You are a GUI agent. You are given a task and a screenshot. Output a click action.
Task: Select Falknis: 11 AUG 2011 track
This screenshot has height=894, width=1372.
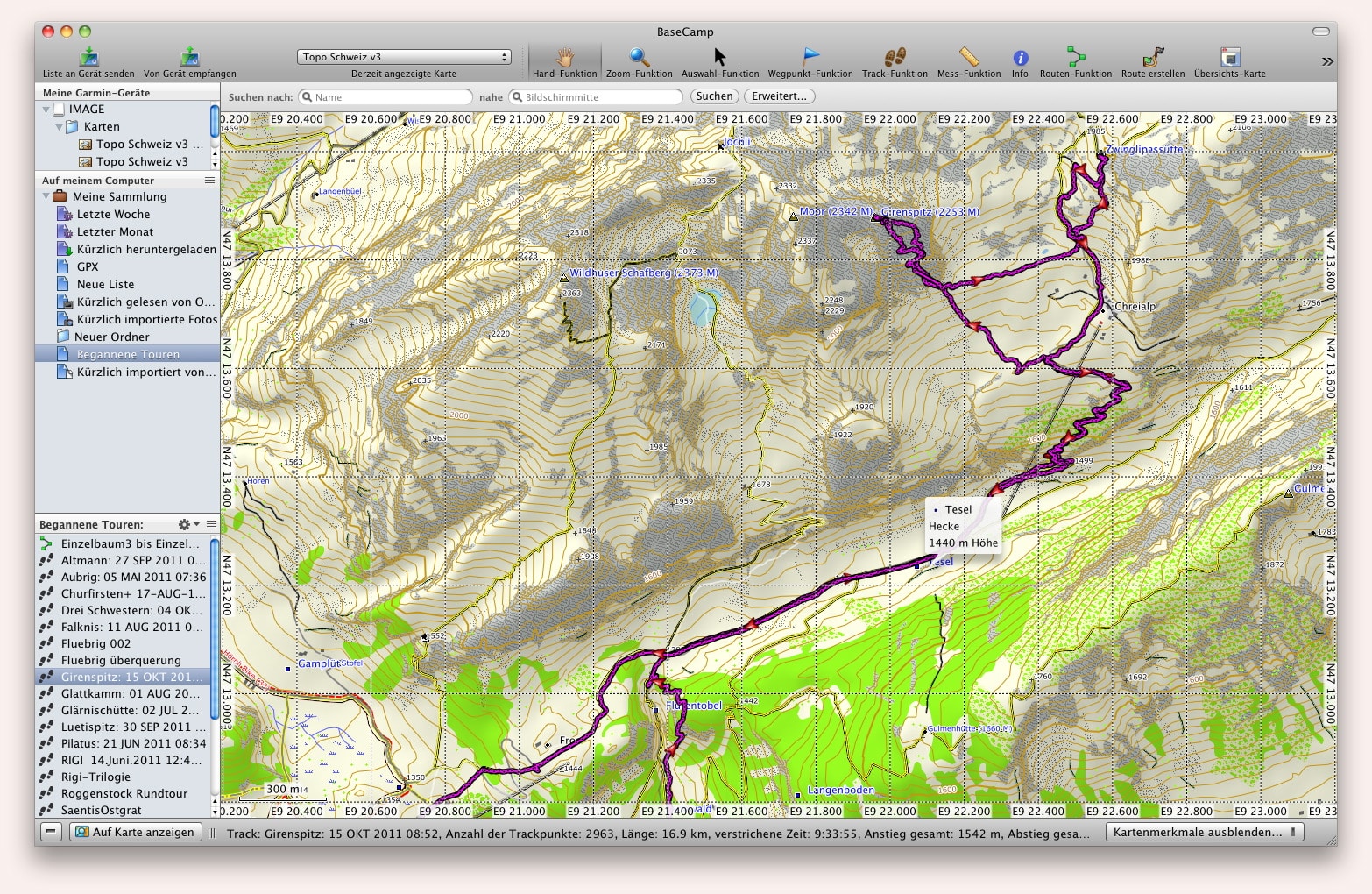pos(123,628)
